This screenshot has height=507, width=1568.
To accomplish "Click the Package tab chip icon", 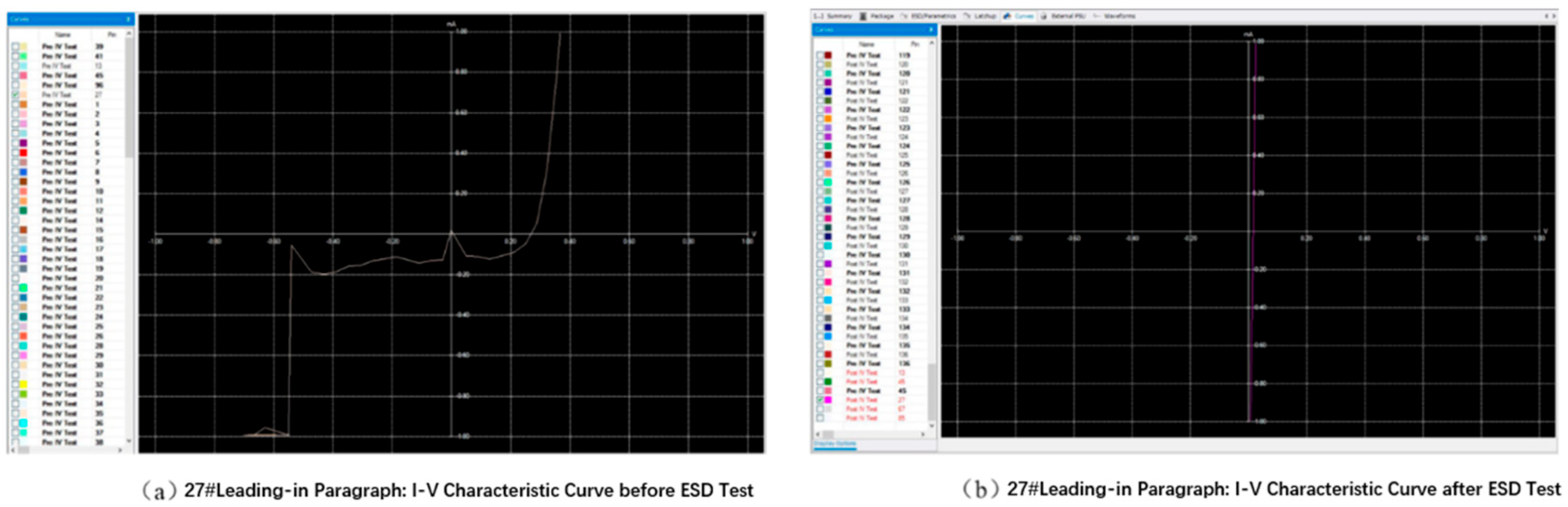I will pos(863,16).
